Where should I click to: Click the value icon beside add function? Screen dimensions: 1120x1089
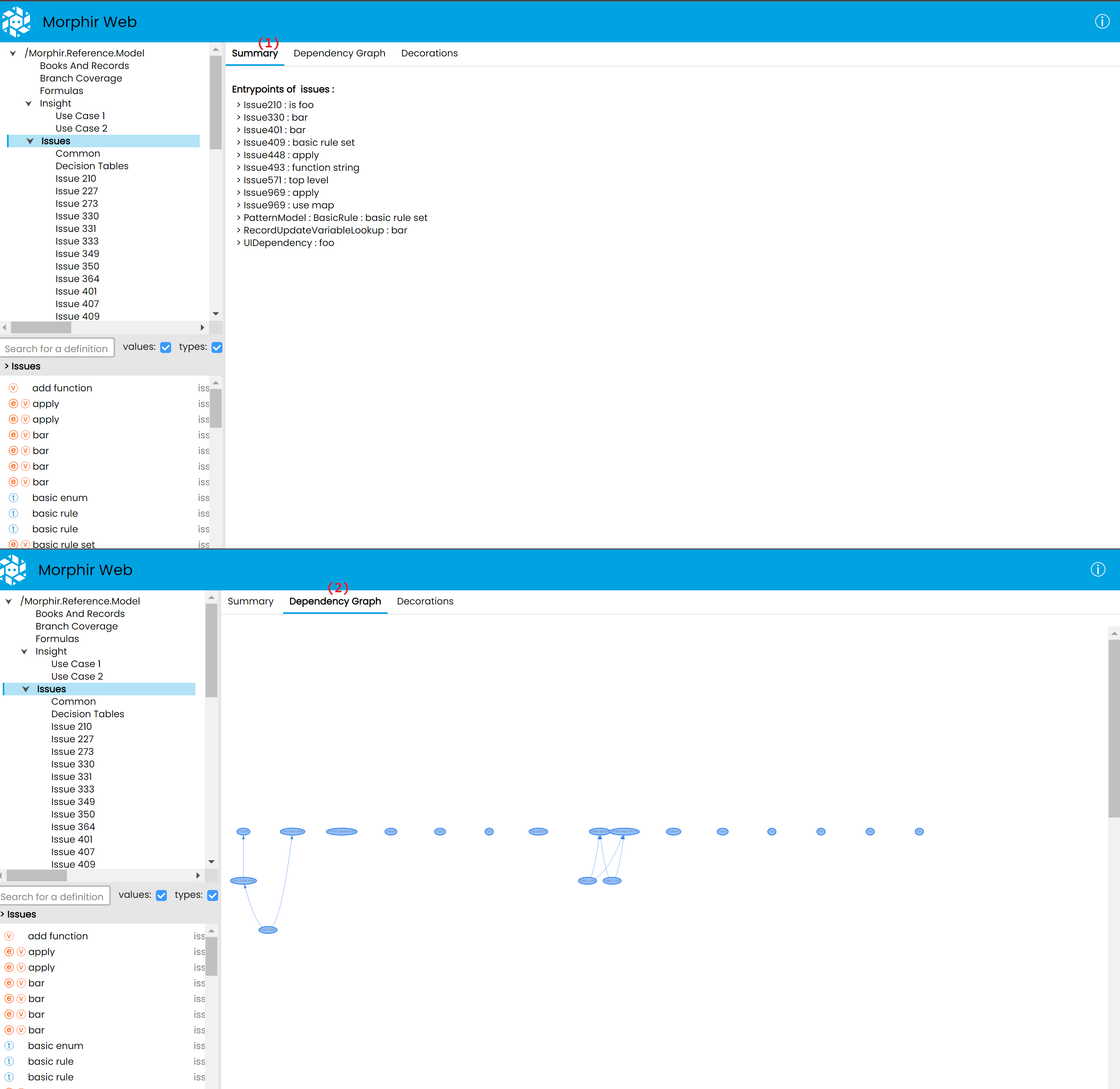tap(14, 388)
